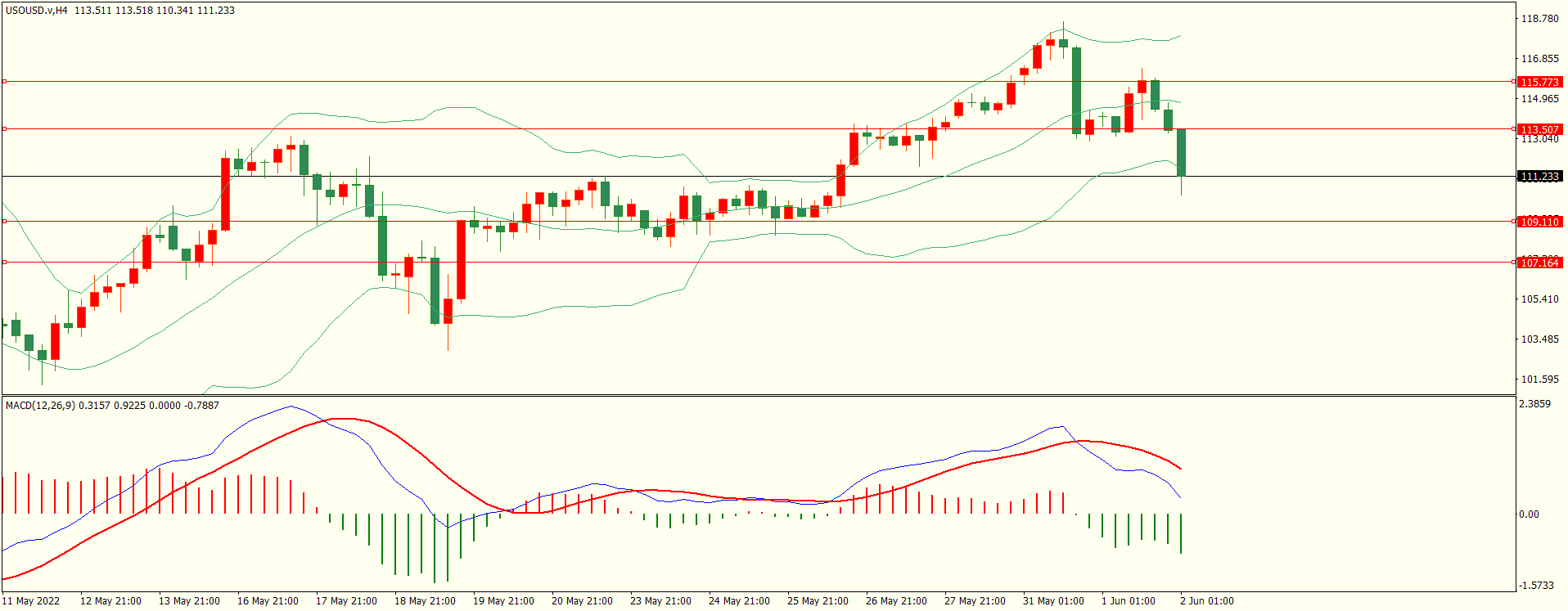Click the 25 May 21:00 time label

(818, 601)
